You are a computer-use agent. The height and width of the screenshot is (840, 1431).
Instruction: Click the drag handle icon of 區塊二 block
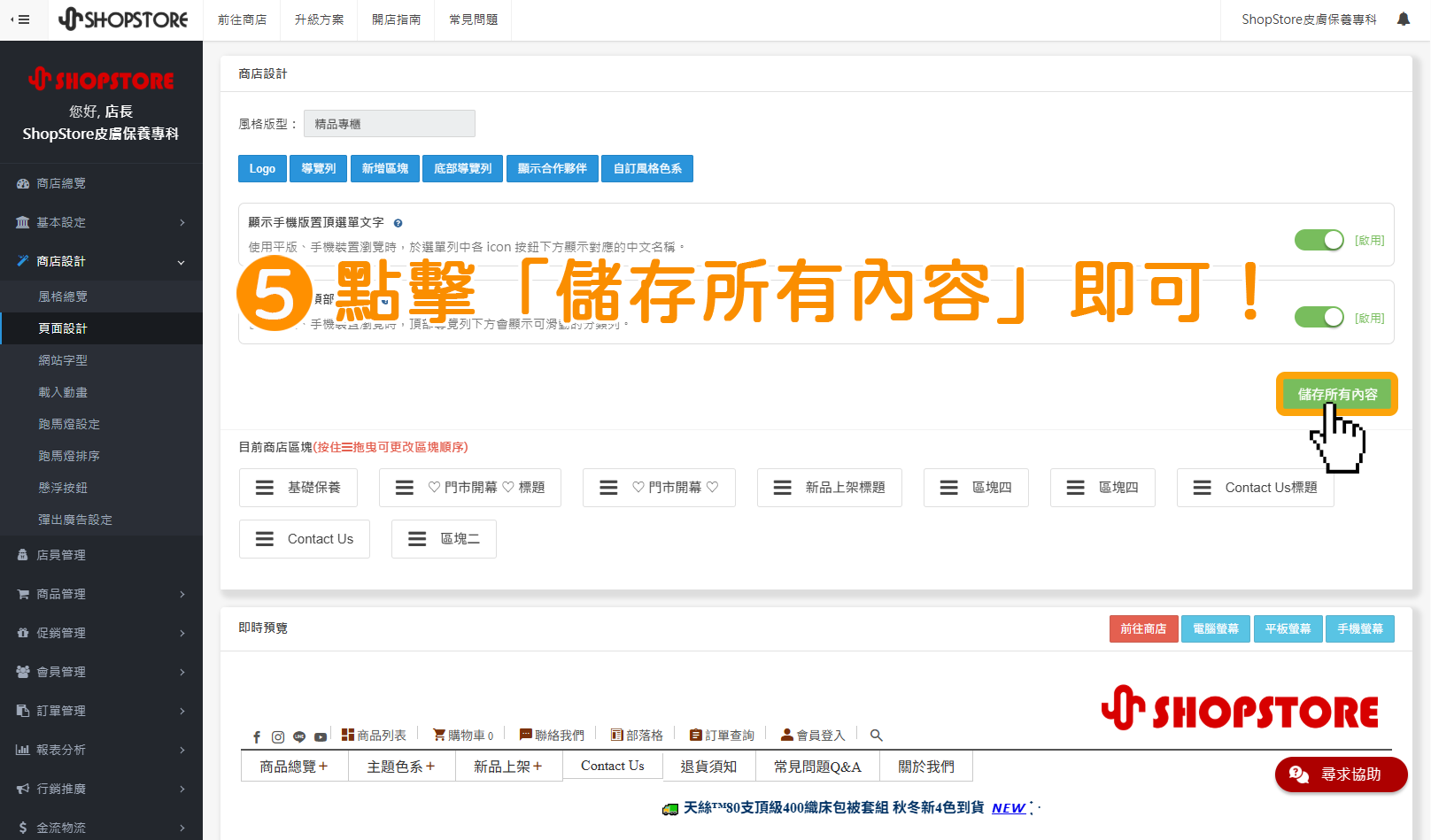[x=417, y=539]
